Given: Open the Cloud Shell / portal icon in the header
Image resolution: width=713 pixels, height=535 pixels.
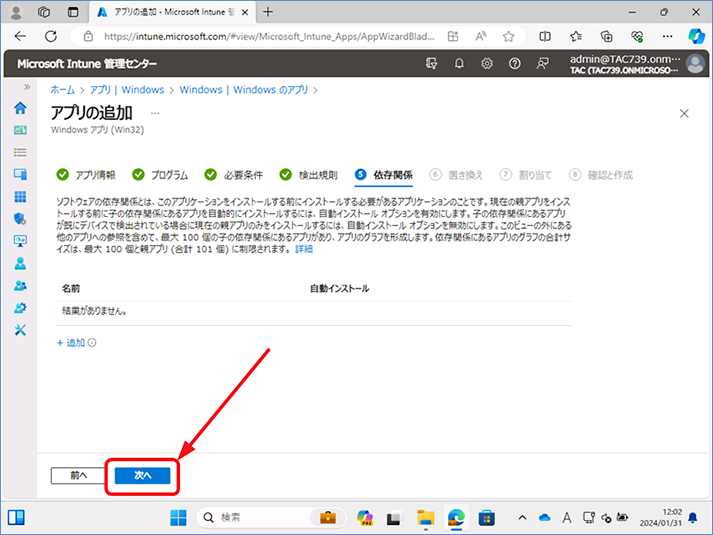Looking at the screenshot, I should [x=431, y=64].
